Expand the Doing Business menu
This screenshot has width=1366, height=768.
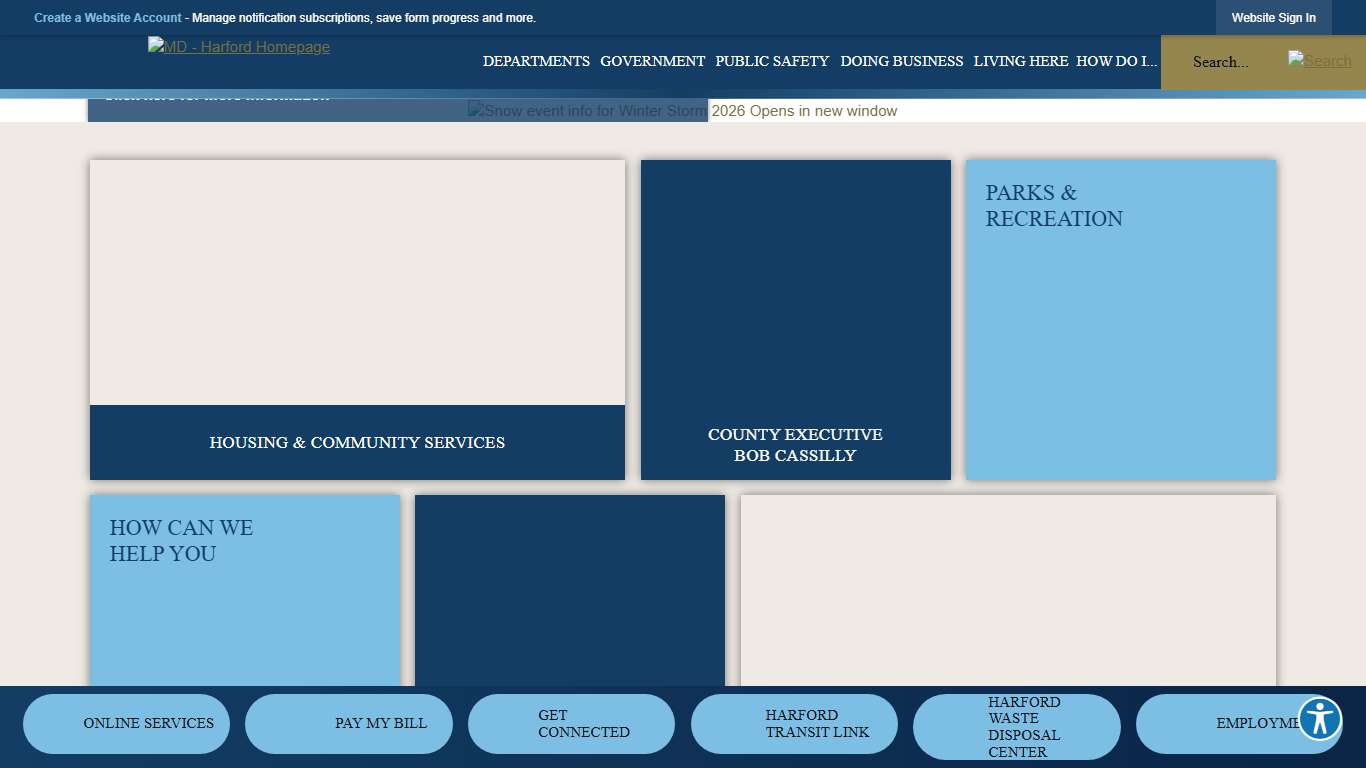tap(901, 61)
